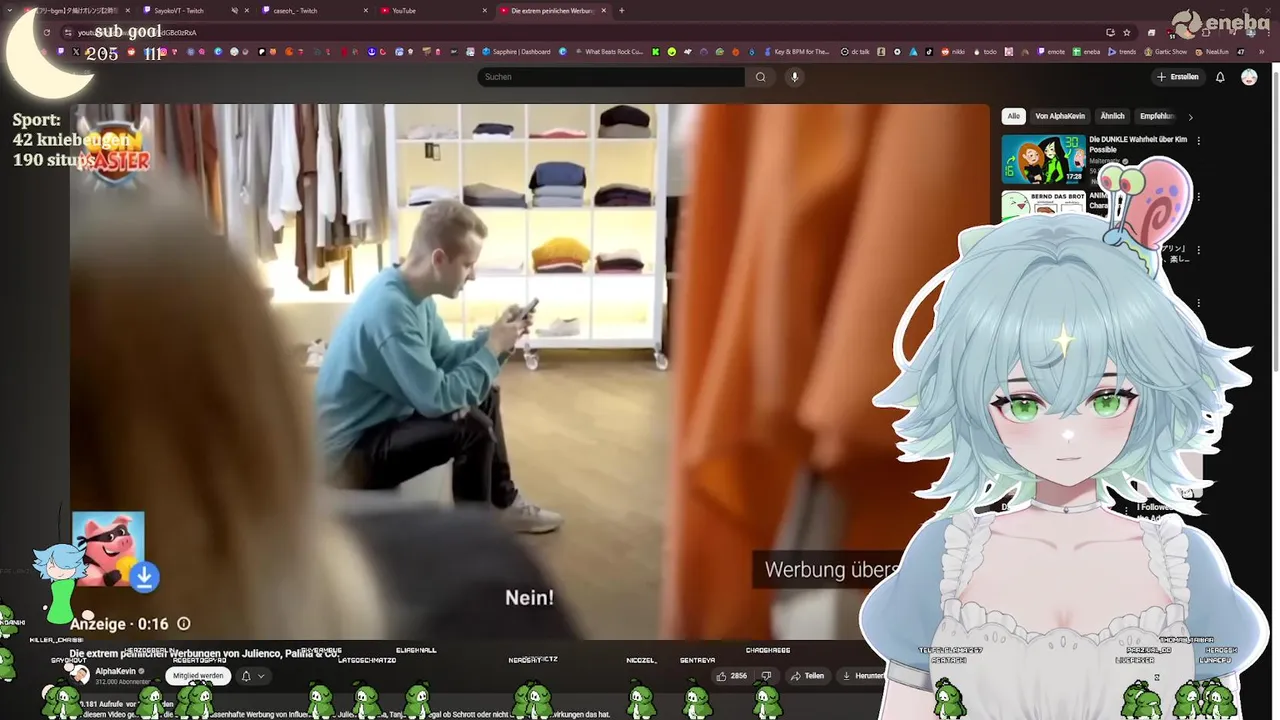Like the video with thumbs up

click(x=731, y=676)
